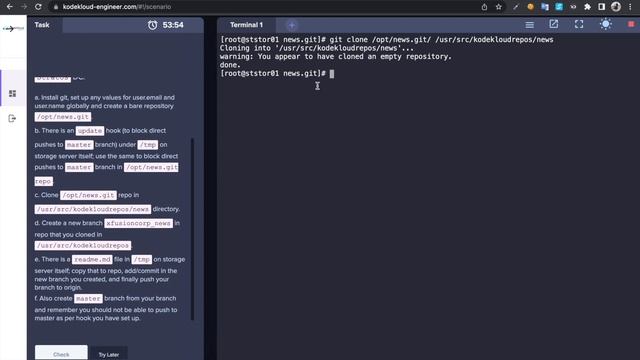Open the Chrome three-dot menu
Image resolution: width=640 pixels, height=360 pixels.
click(x=630, y=7)
